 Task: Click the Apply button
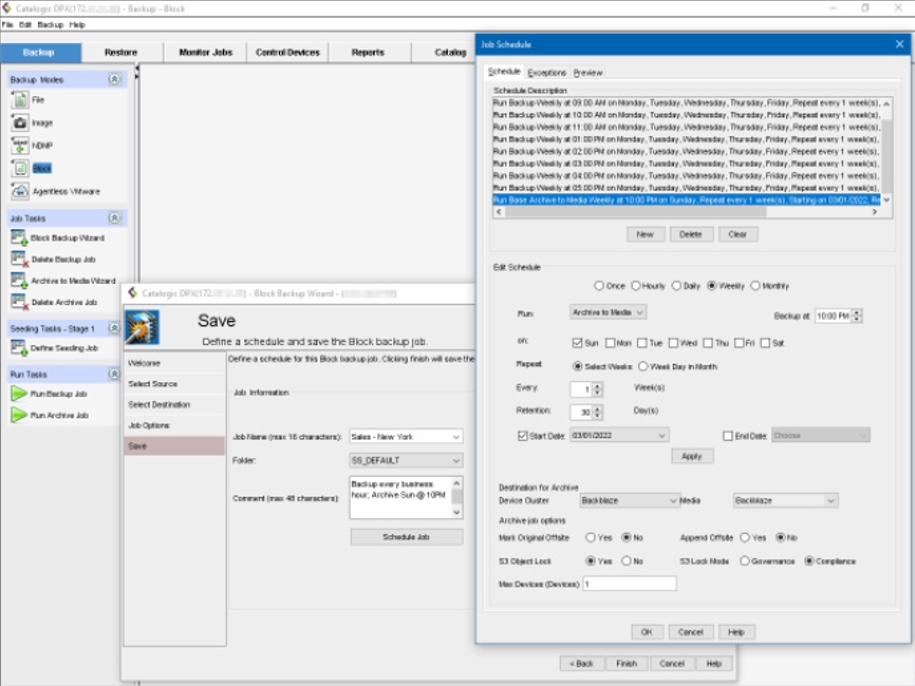tap(692, 455)
